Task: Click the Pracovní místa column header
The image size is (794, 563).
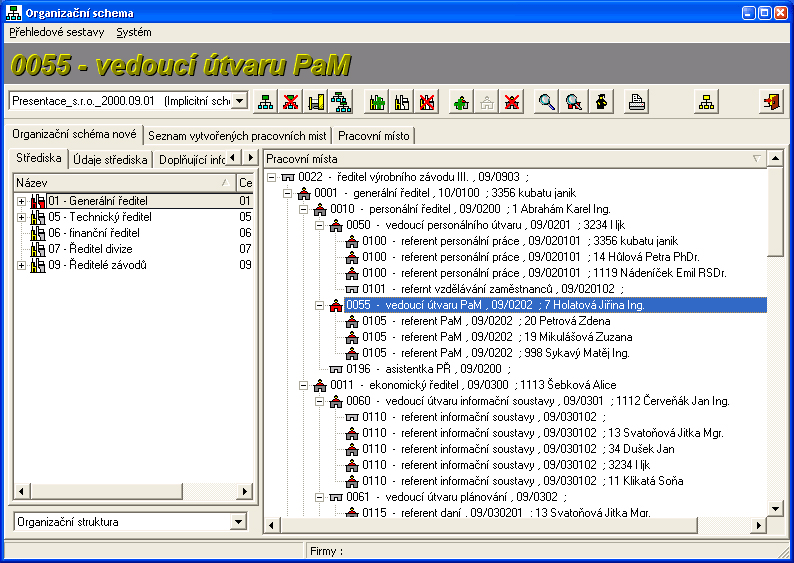Action: 514,159
